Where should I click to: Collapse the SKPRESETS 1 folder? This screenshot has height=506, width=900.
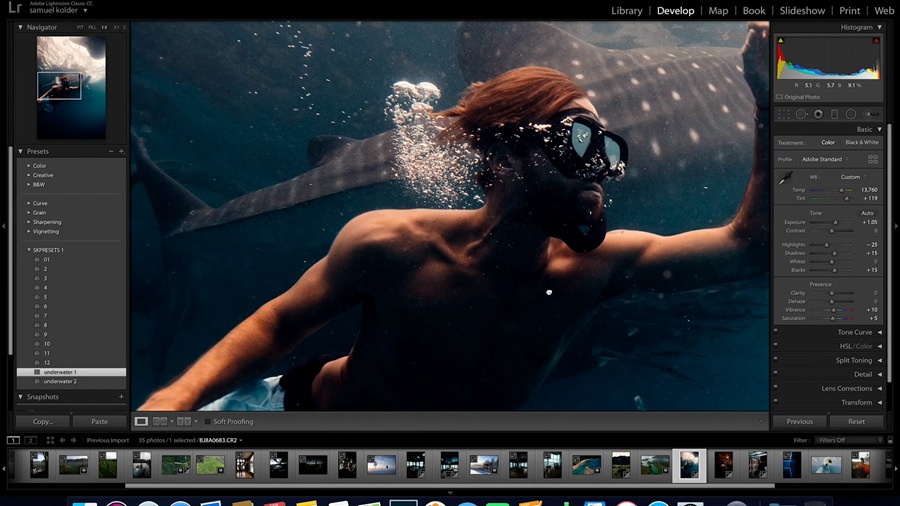point(29,250)
